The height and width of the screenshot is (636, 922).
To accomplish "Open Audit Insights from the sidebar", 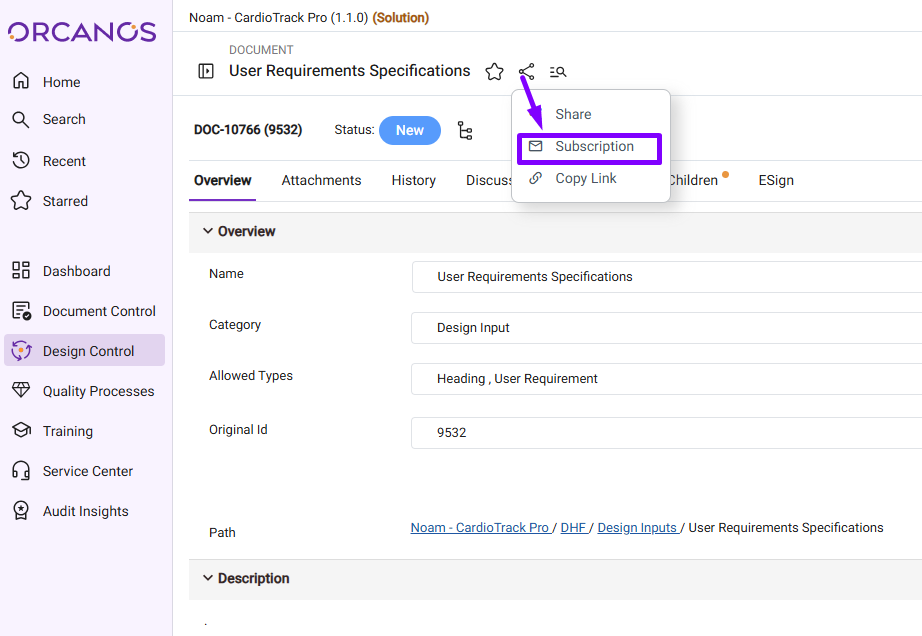I will click(x=85, y=511).
